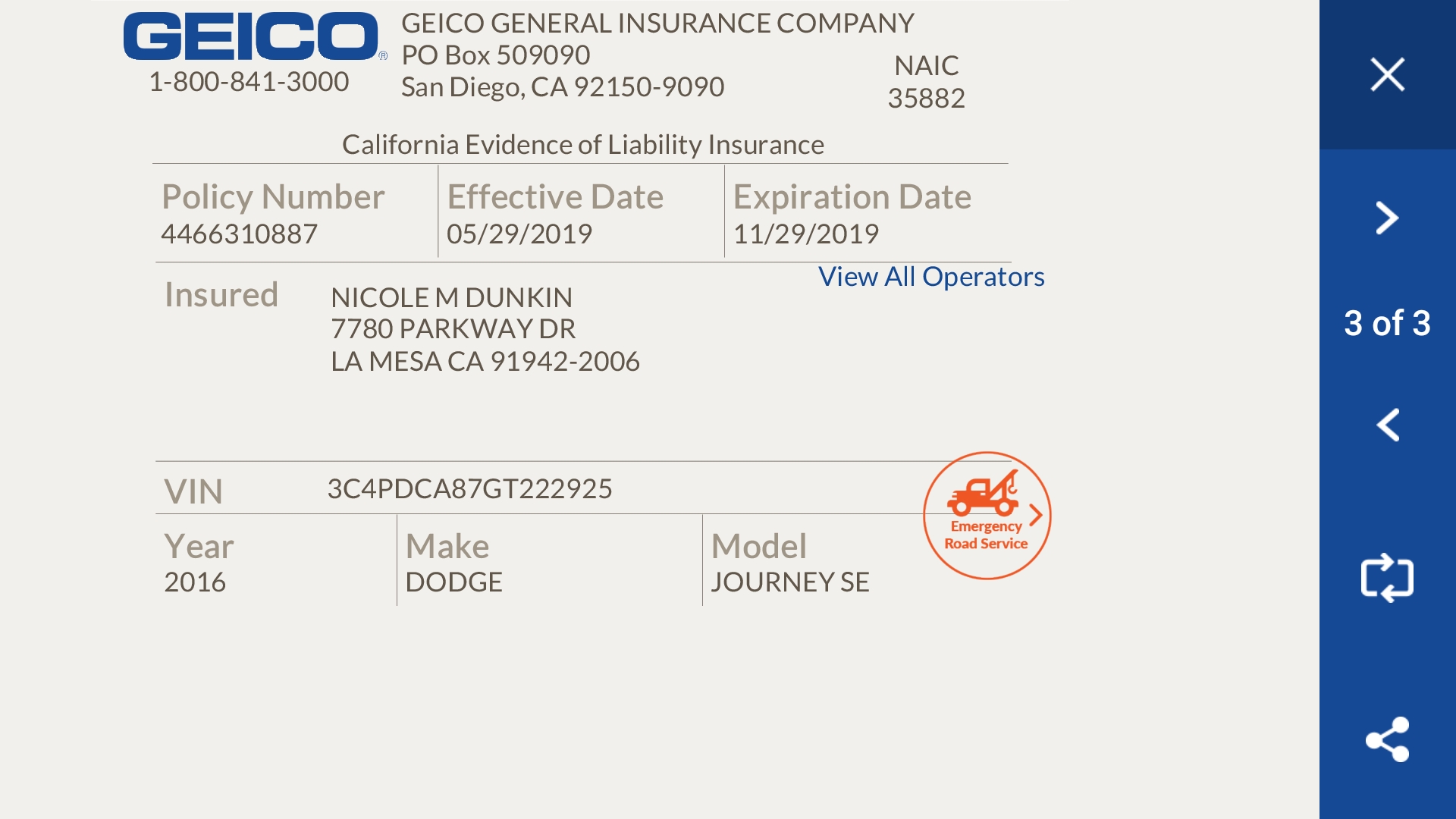Tap the make DODGE

click(453, 582)
